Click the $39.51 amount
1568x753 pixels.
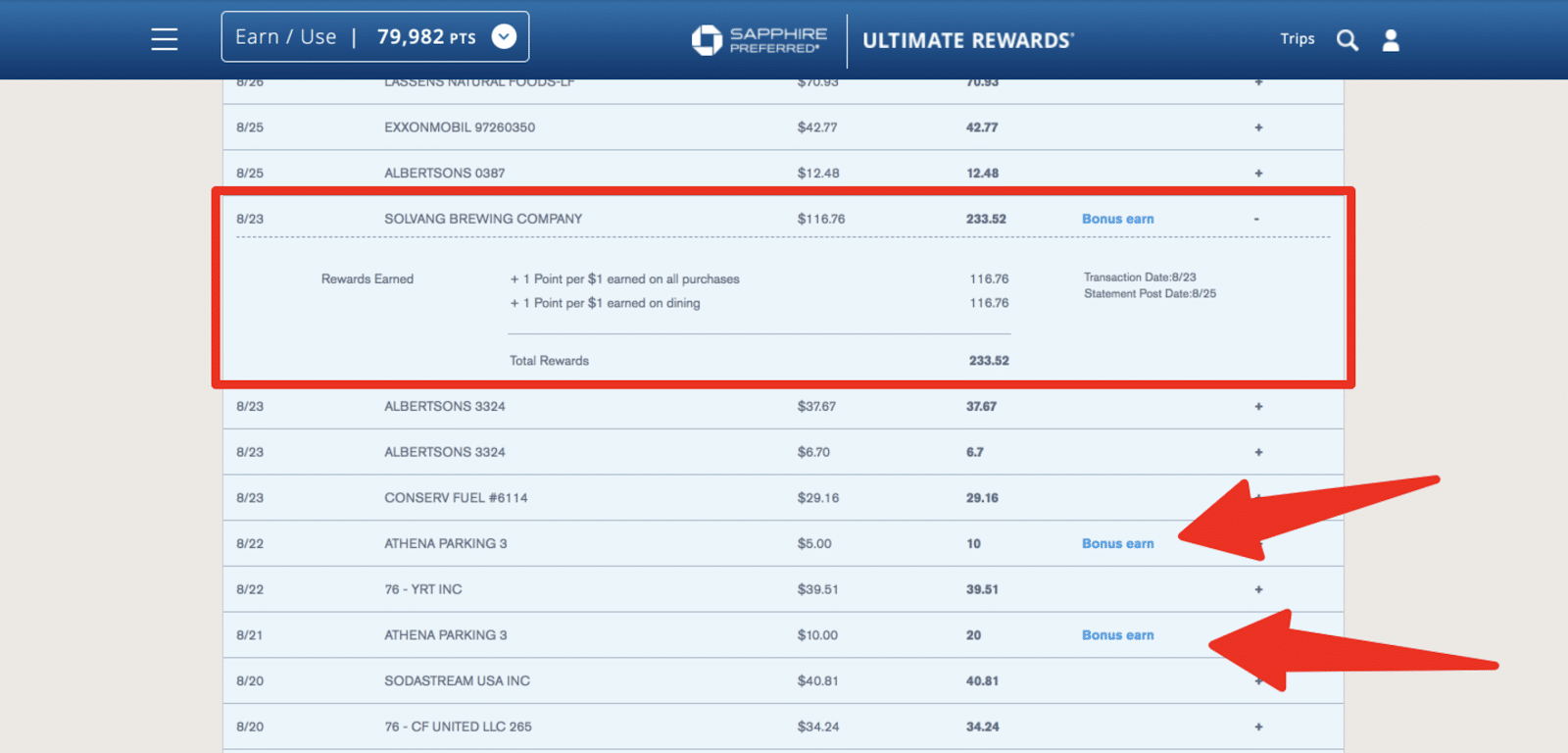click(817, 589)
